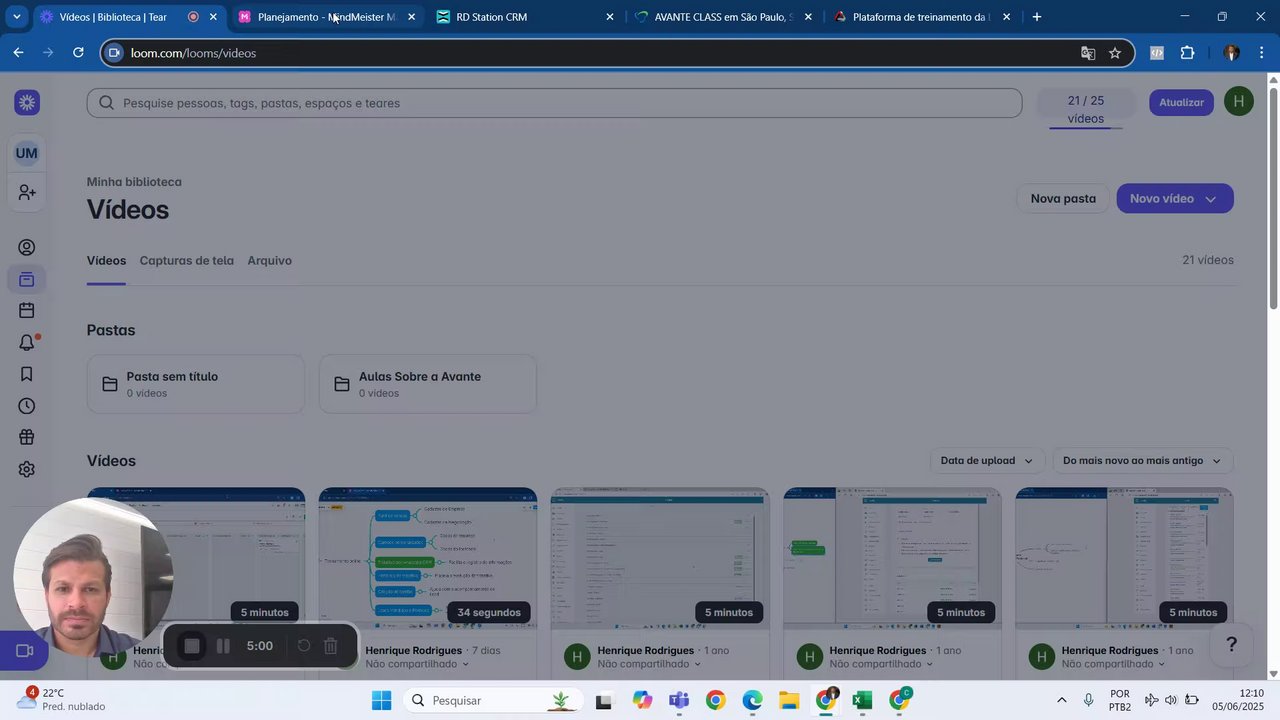Switch to the Arquivo tab
The width and height of the screenshot is (1280, 720).
pyautogui.click(x=270, y=260)
